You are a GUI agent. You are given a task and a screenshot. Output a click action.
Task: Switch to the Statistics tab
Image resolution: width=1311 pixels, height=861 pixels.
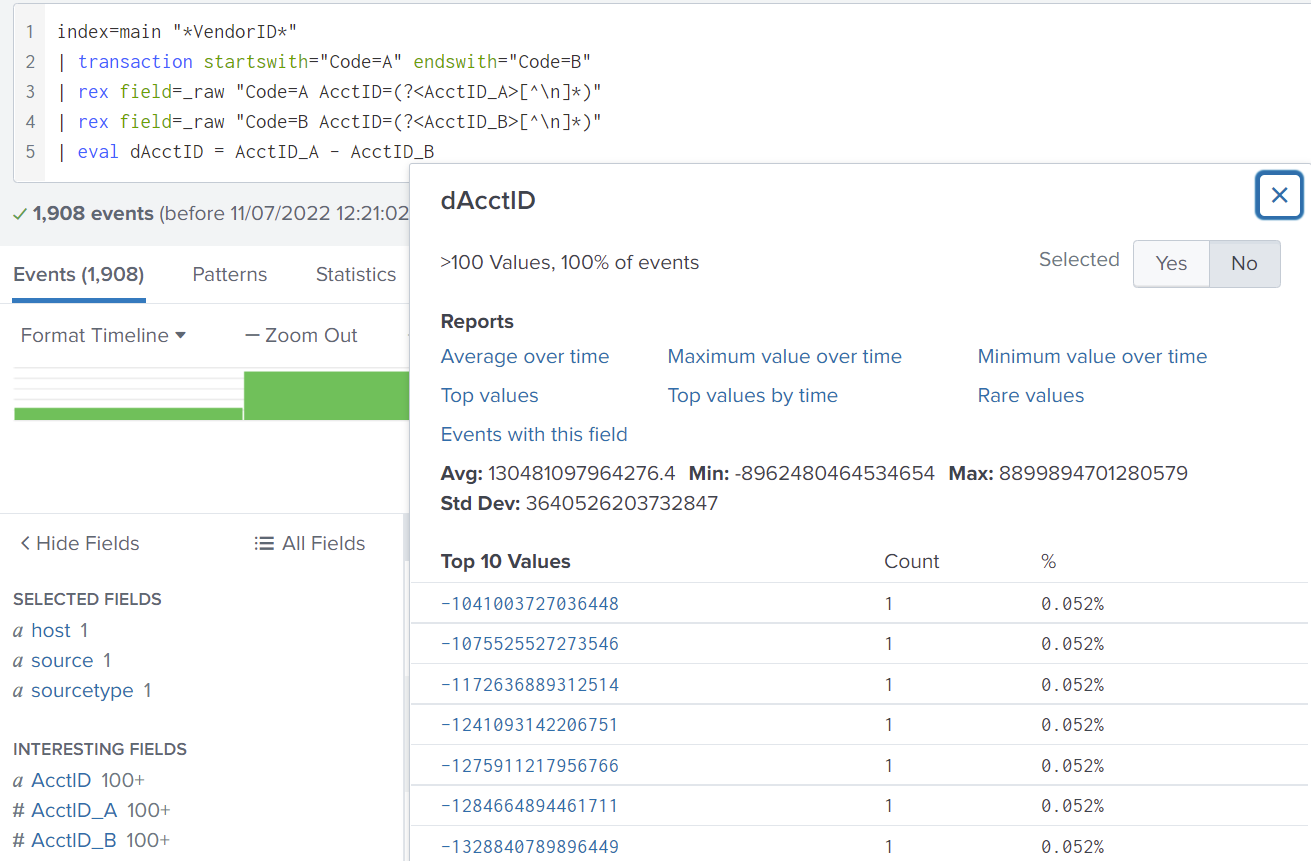(355, 275)
